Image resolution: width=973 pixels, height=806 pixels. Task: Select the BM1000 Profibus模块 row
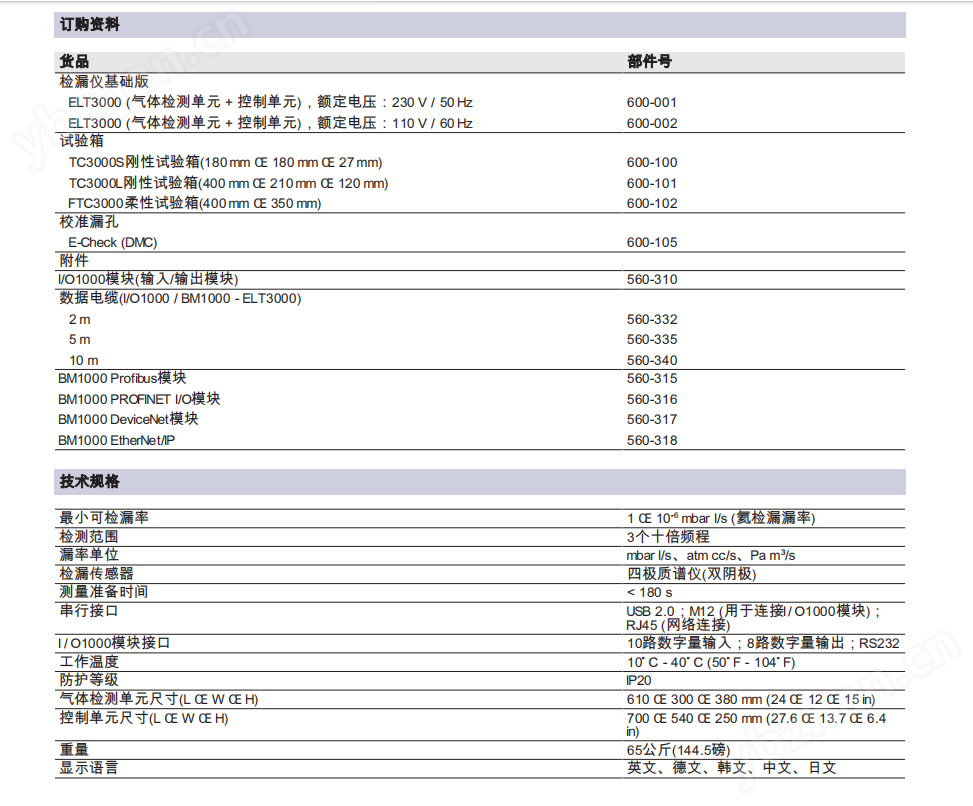(x=122, y=378)
